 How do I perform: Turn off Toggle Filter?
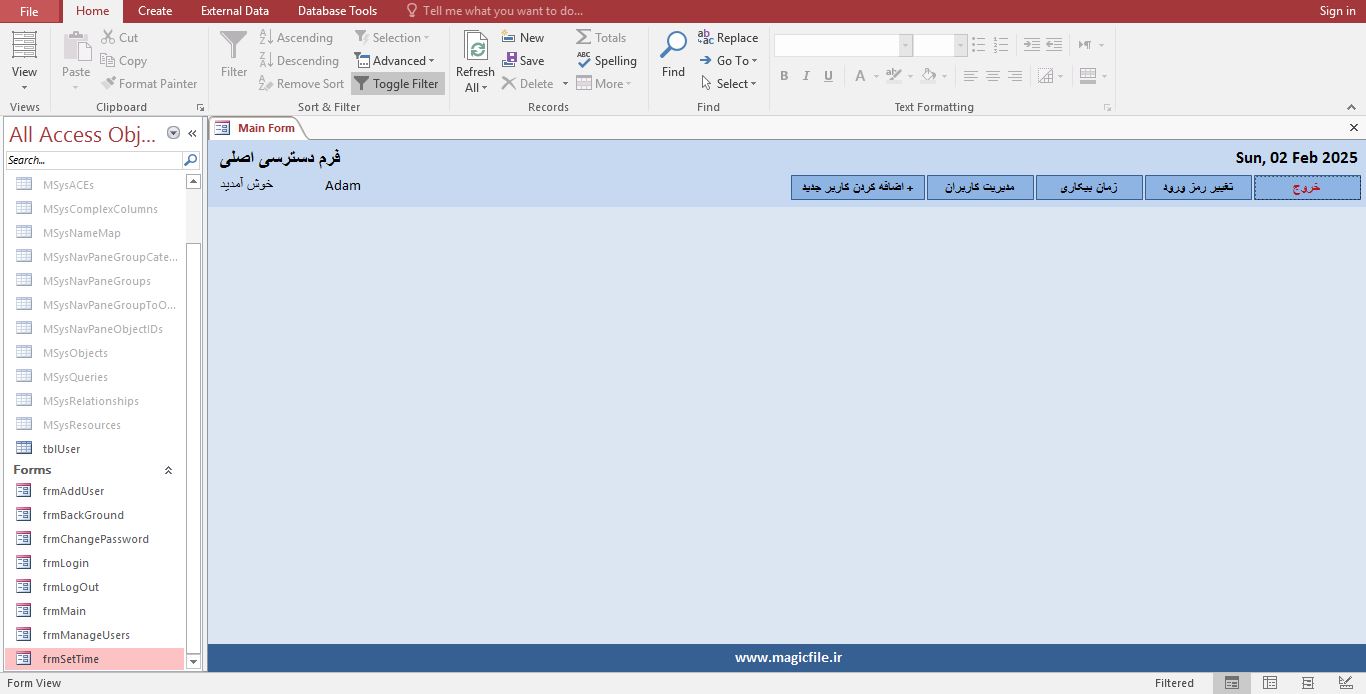[397, 84]
